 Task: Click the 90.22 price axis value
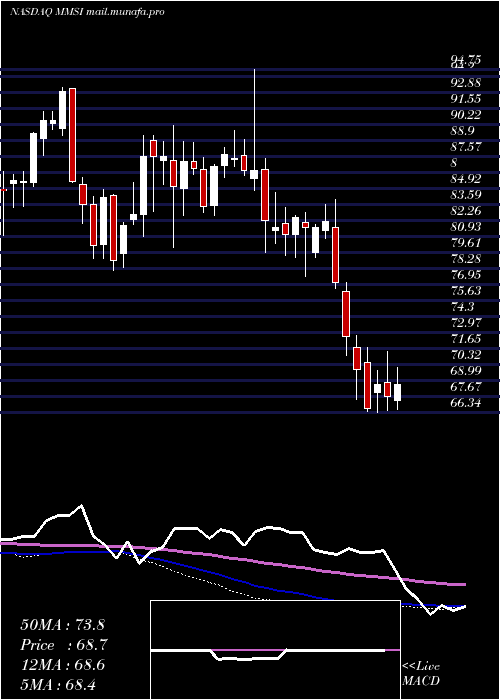tap(466, 115)
